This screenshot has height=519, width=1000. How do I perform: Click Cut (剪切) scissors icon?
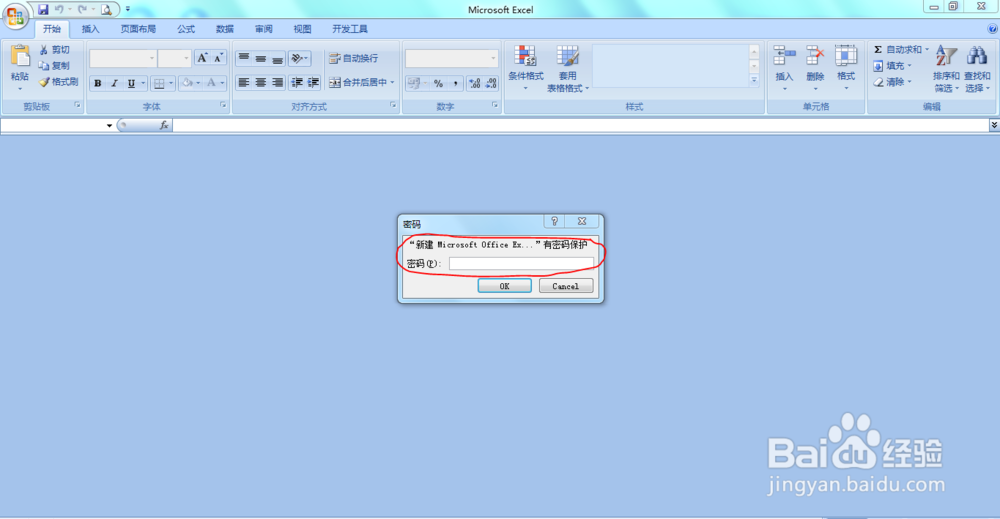(x=44, y=50)
